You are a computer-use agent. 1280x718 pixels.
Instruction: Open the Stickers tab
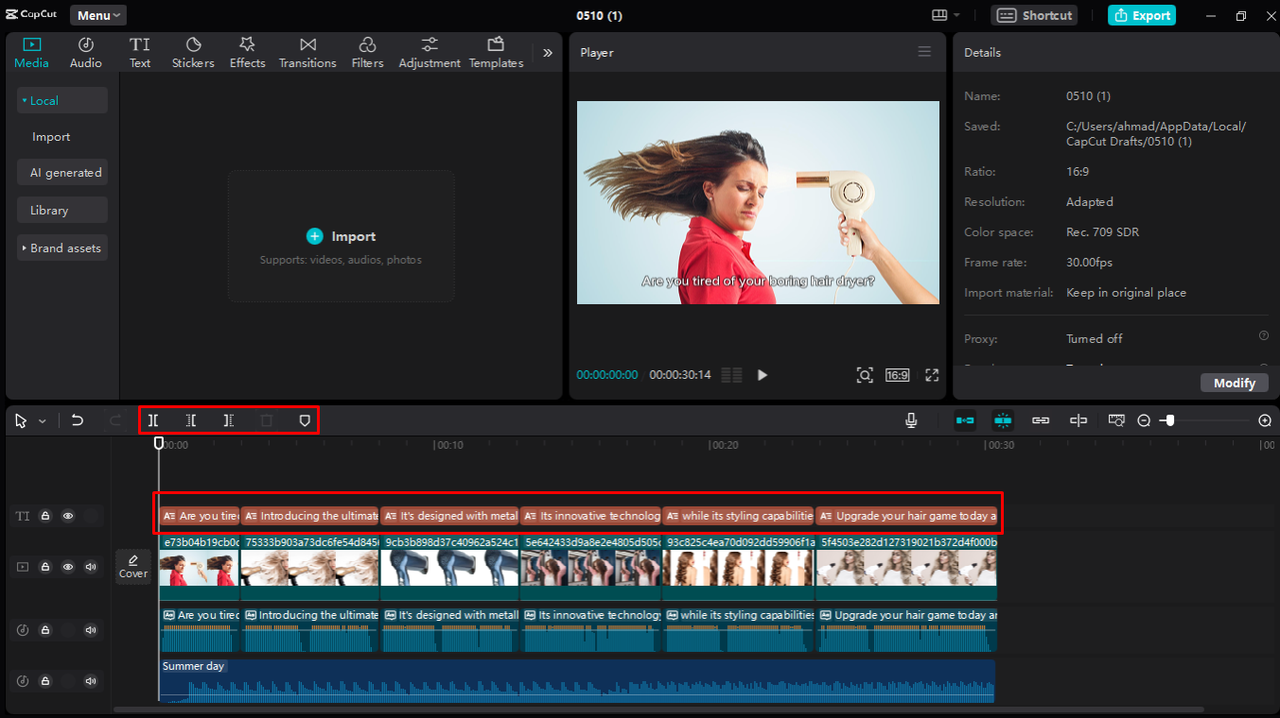(x=193, y=52)
